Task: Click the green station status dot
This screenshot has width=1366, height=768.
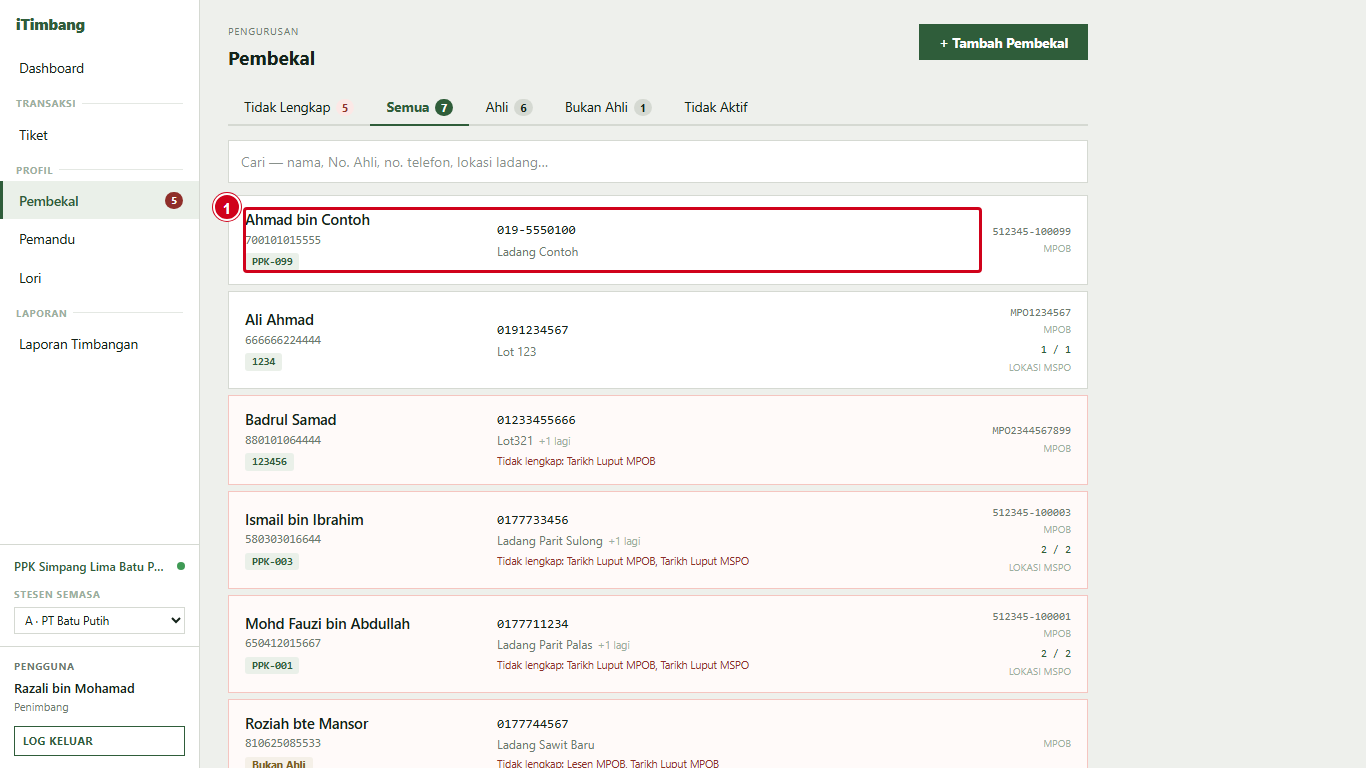Action: pyautogui.click(x=181, y=566)
